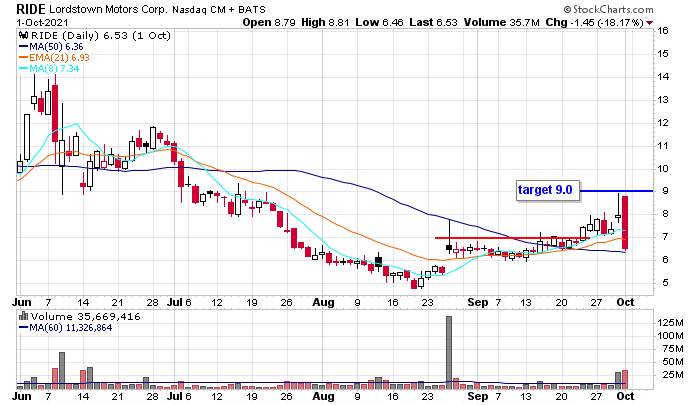
Task: Click the Jun date label under the volume panel
Action: 22,396
